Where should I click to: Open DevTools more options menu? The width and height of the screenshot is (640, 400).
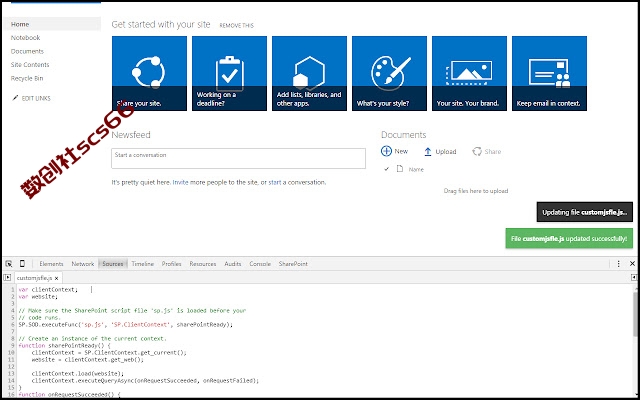coord(618,264)
